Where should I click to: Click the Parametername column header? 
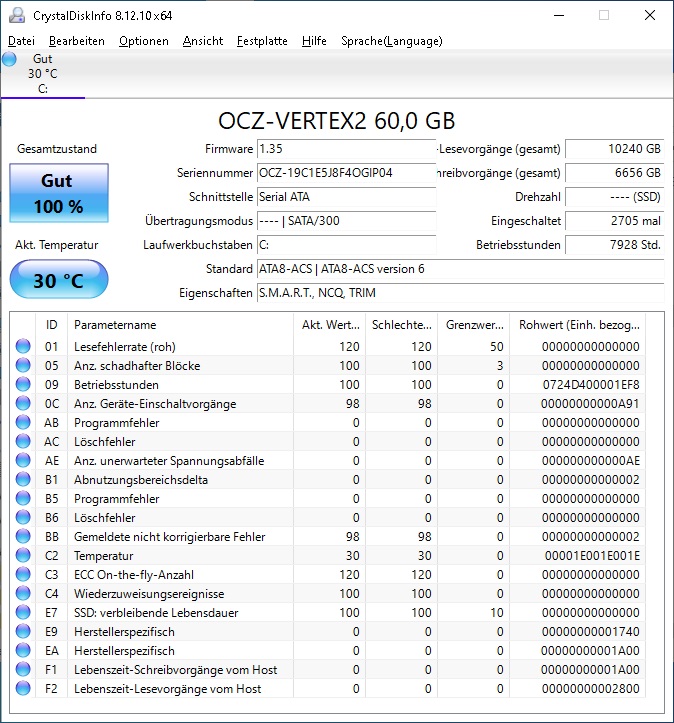[x=180, y=325]
